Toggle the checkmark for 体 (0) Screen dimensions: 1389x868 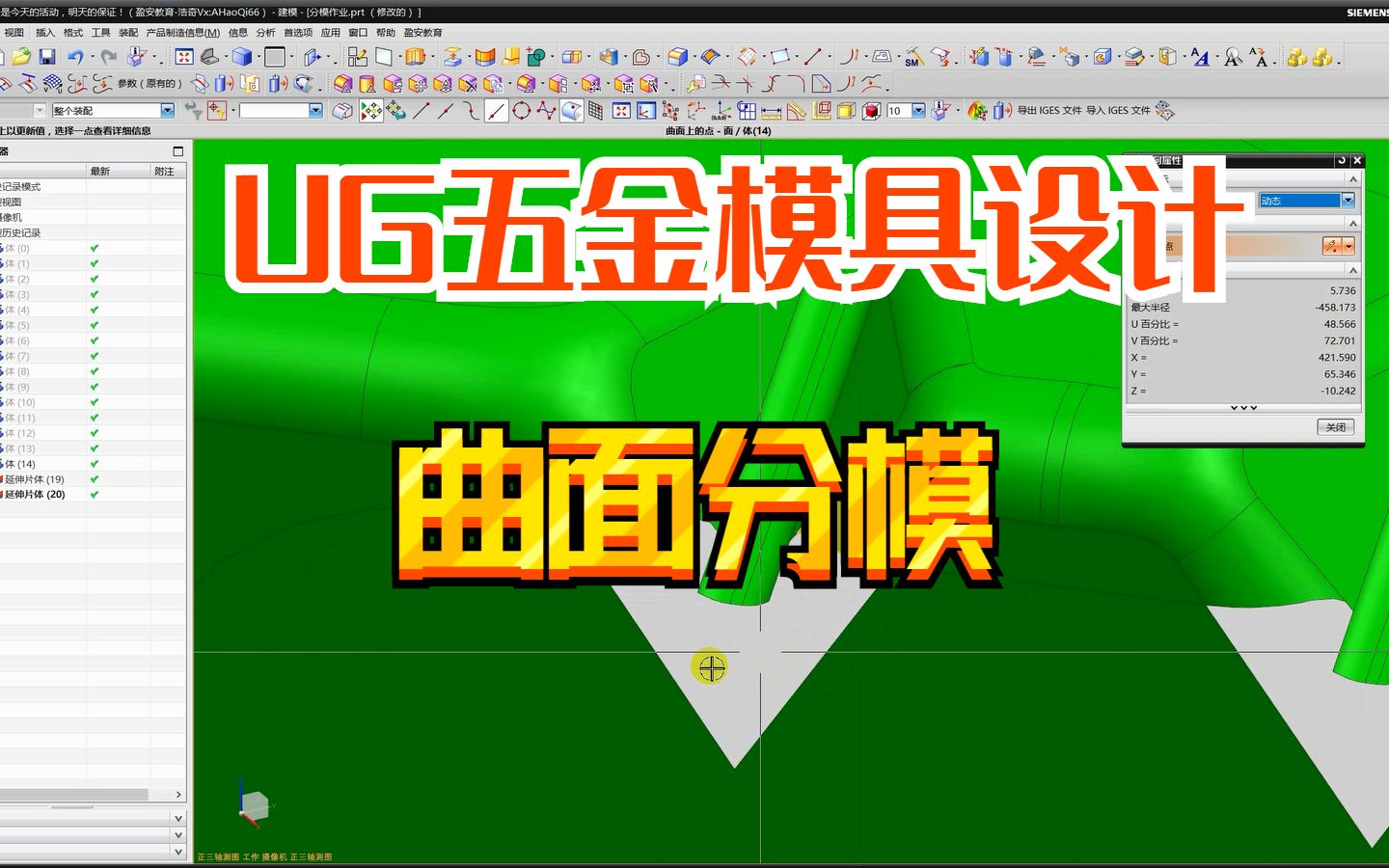[93, 248]
